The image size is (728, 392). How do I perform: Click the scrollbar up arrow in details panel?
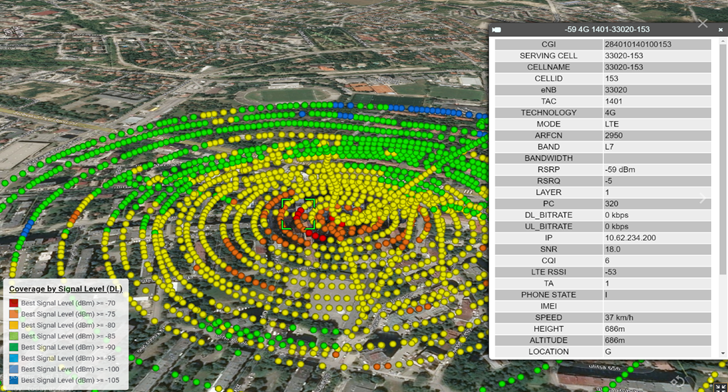coord(722,42)
